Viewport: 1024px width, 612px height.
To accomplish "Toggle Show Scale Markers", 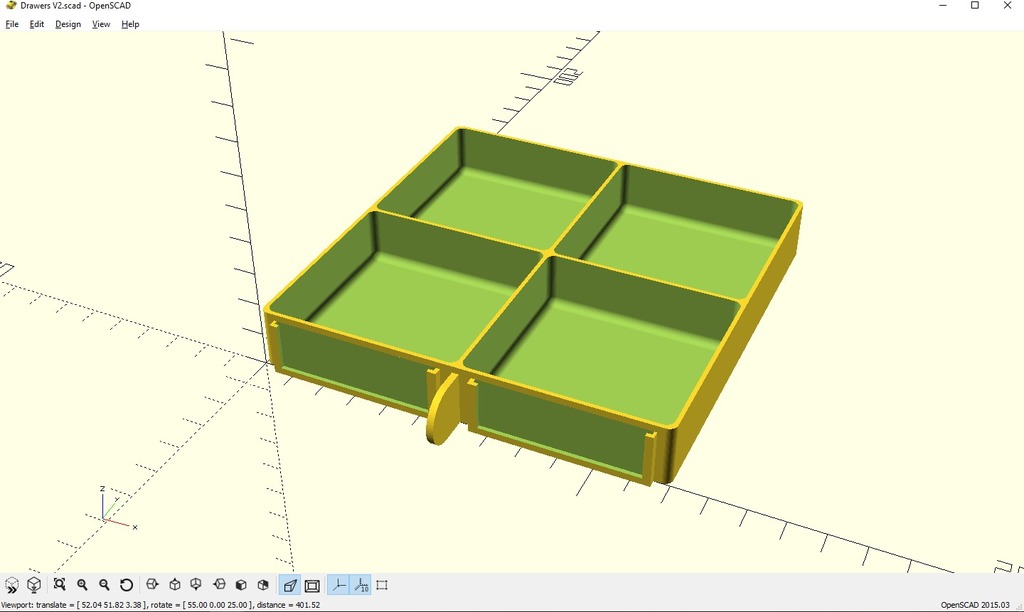I will point(360,585).
